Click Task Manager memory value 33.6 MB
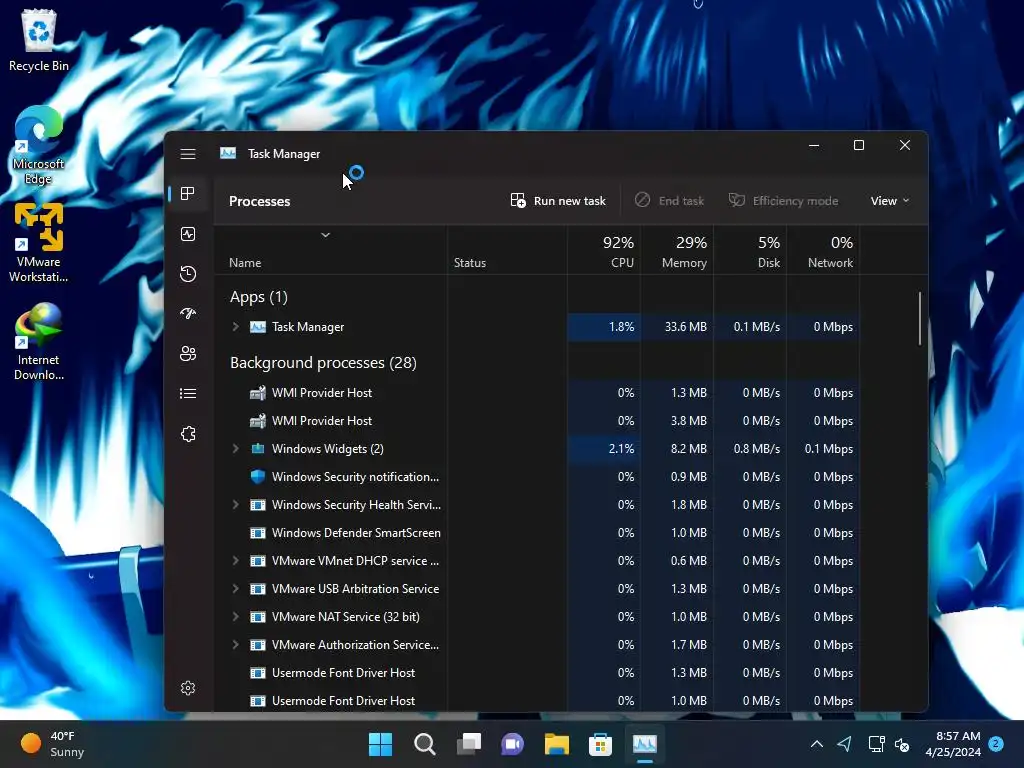Viewport: 1024px width, 768px height. pos(686,327)
